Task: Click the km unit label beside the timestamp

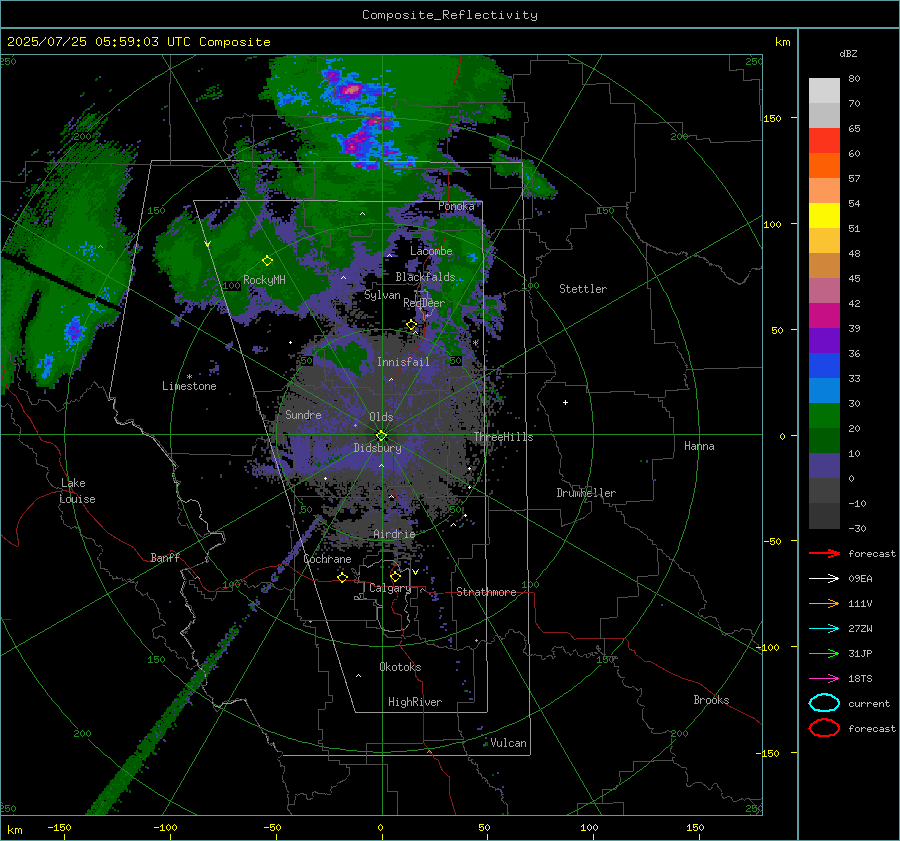Action: [782, 42]
